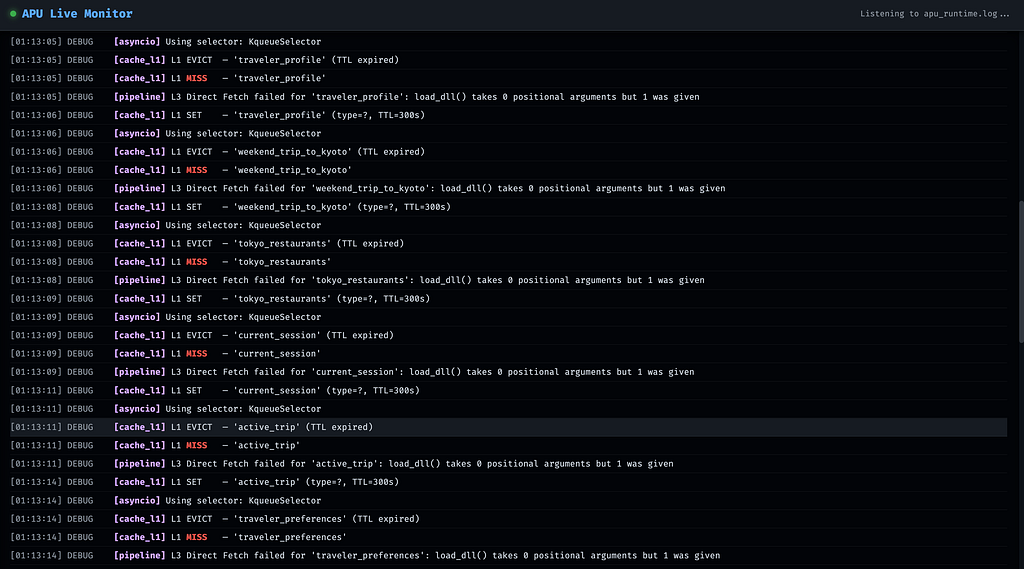Select the L1 SET 'current_session' line
1024x569 pixels.
pyautogui.click(x=508, y=391)
